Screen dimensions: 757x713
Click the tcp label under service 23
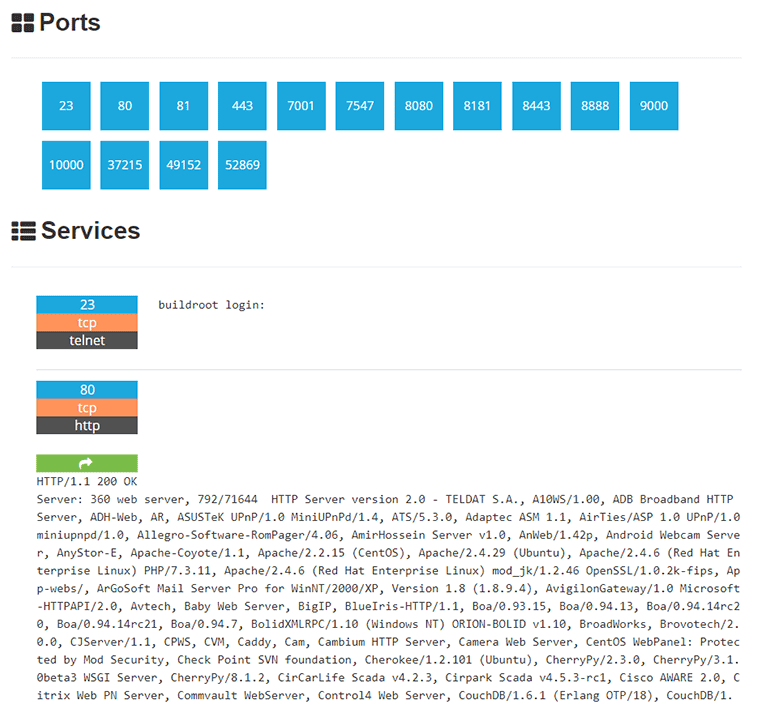87,322
